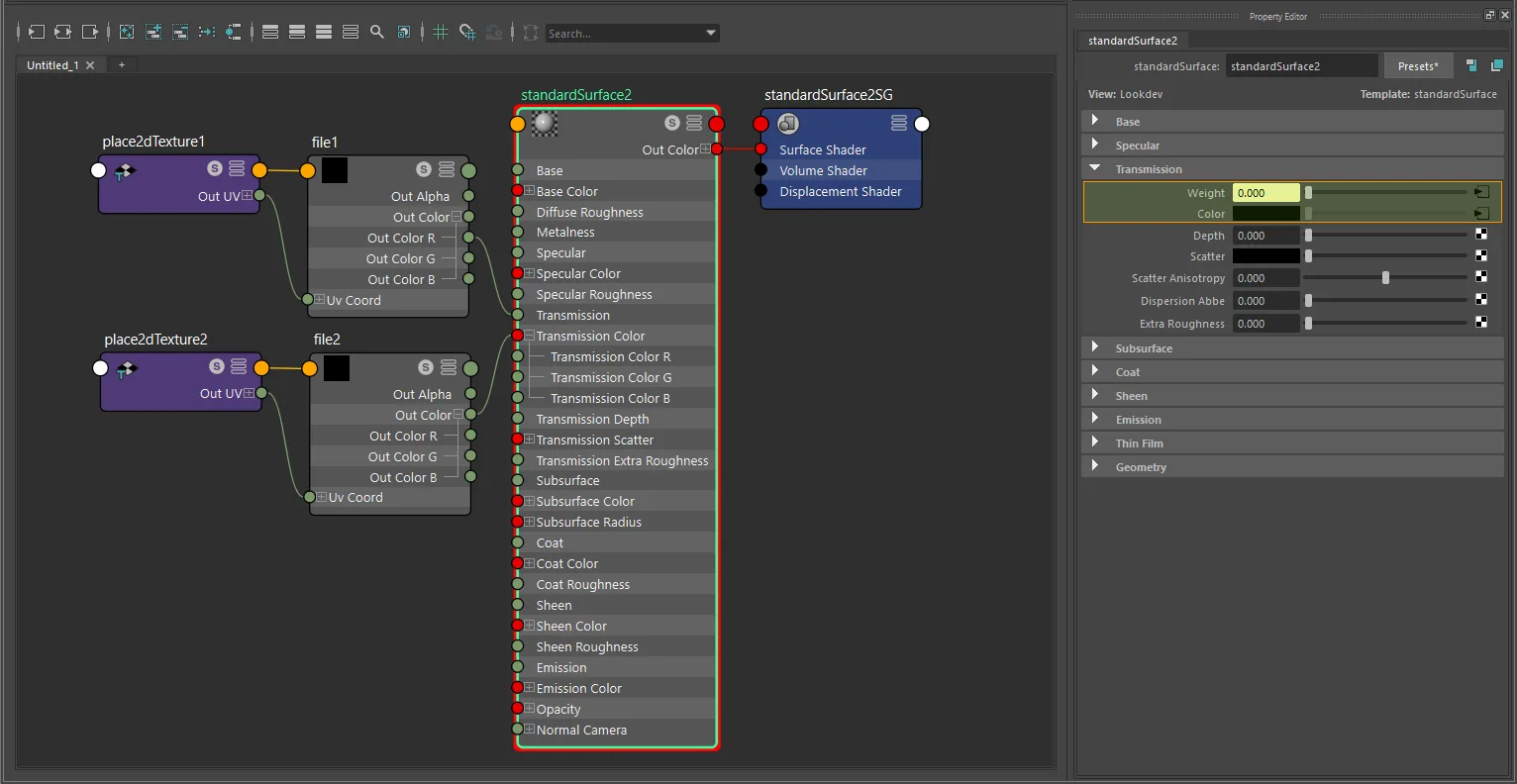
Task: Expand the Sheen section in Property Editor
Action: [1292, 396]
